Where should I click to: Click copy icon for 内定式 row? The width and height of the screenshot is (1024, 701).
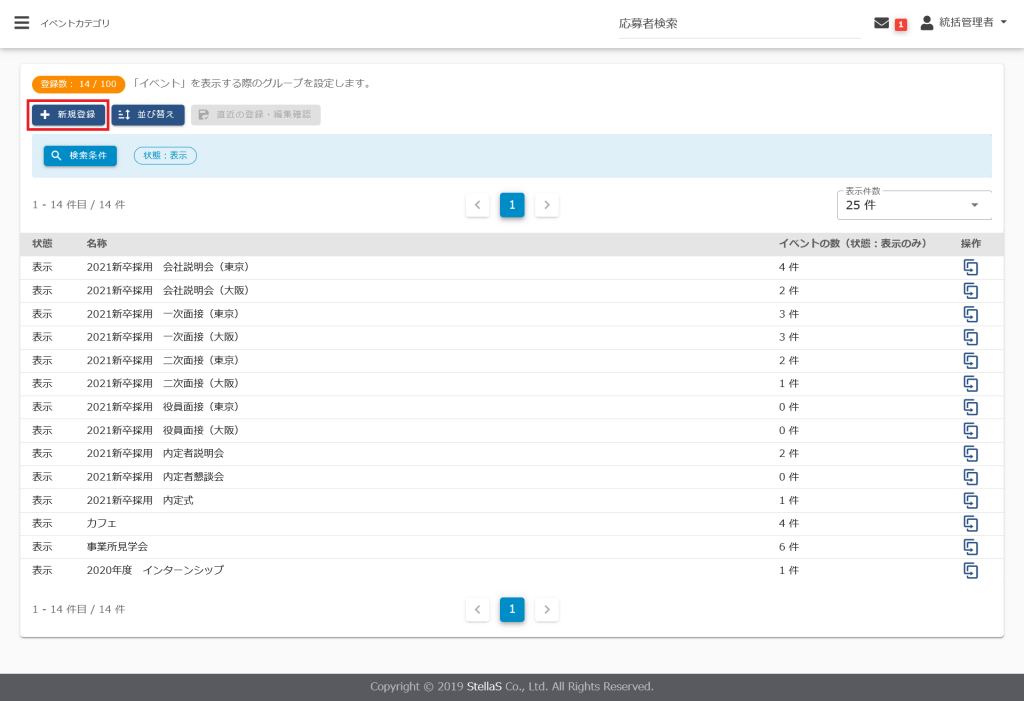(x=969, y=500)
